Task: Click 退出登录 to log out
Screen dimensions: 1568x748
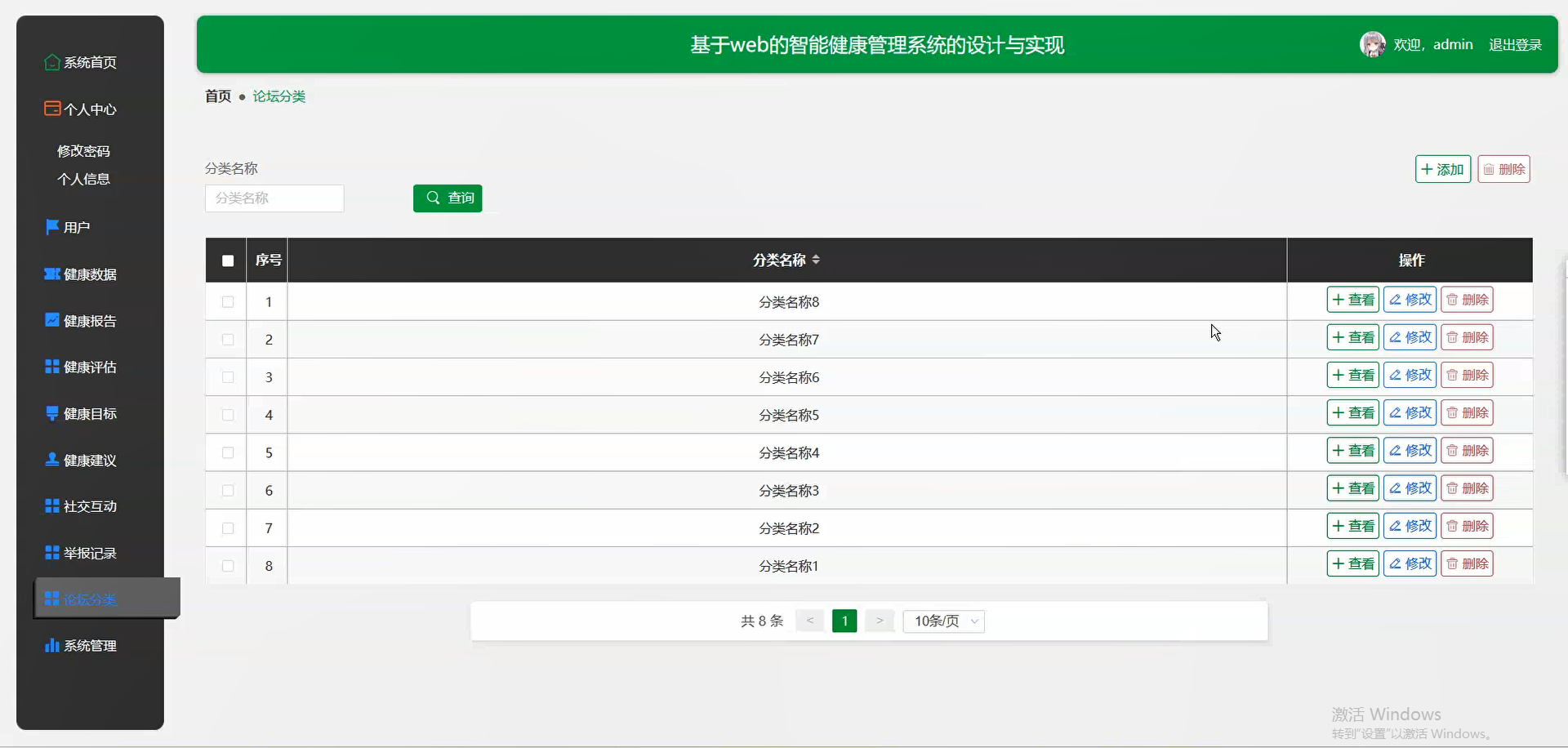Action: [1515, 45]
